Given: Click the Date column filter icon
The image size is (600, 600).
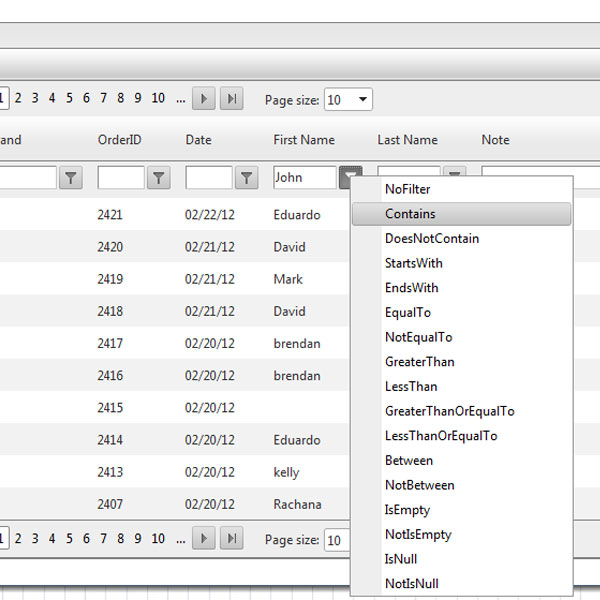Looking at the screenshot, I should [246, 178].
